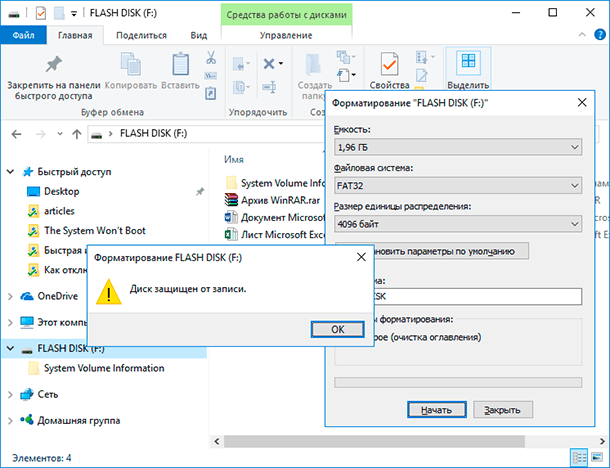Click the Cut scissors icon
610x468 pixels.
tap(211, 57)
